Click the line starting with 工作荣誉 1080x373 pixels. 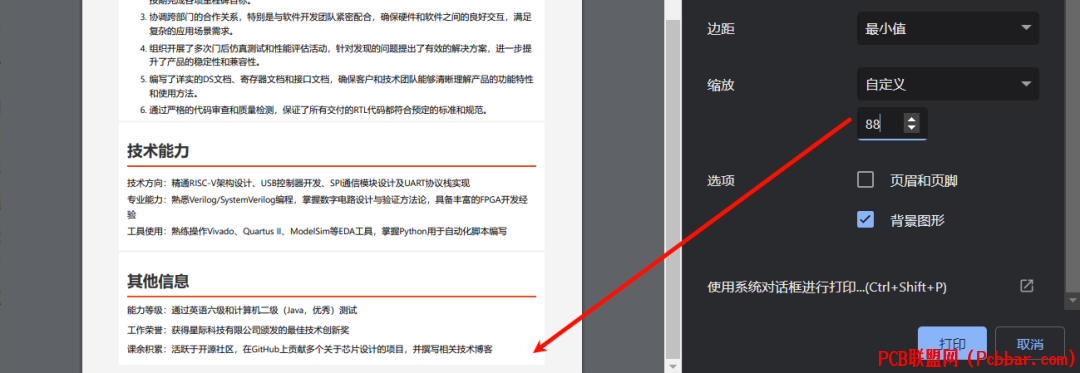coord(238,330)
